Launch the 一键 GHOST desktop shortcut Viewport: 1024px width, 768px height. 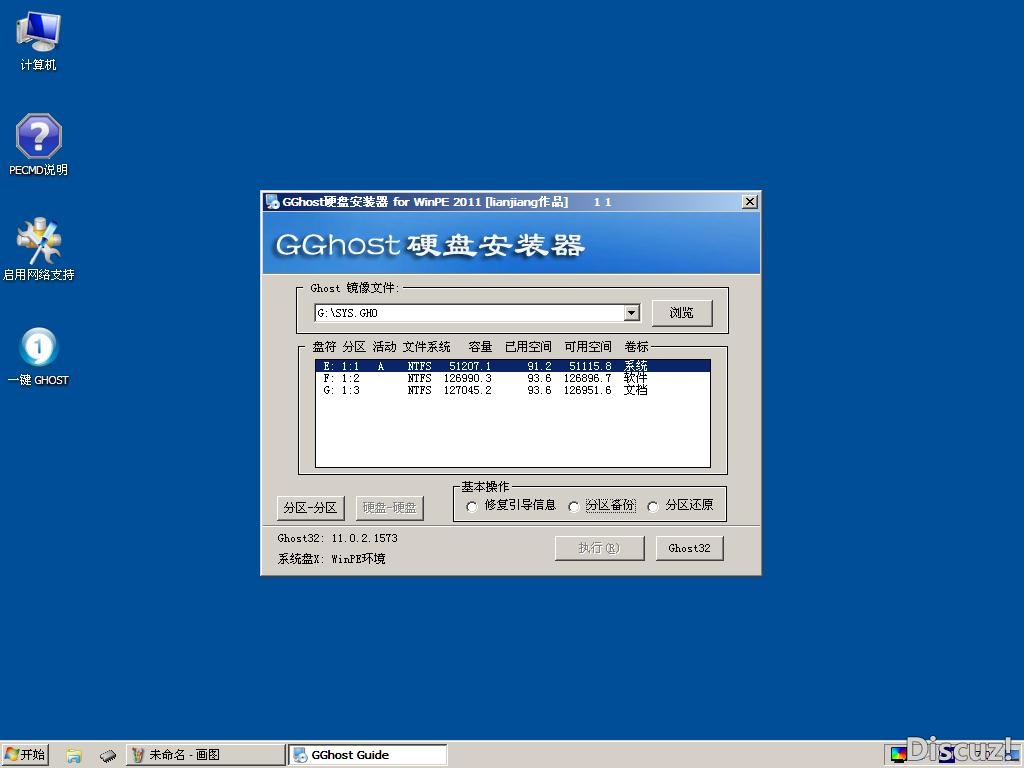coord(39,356)
